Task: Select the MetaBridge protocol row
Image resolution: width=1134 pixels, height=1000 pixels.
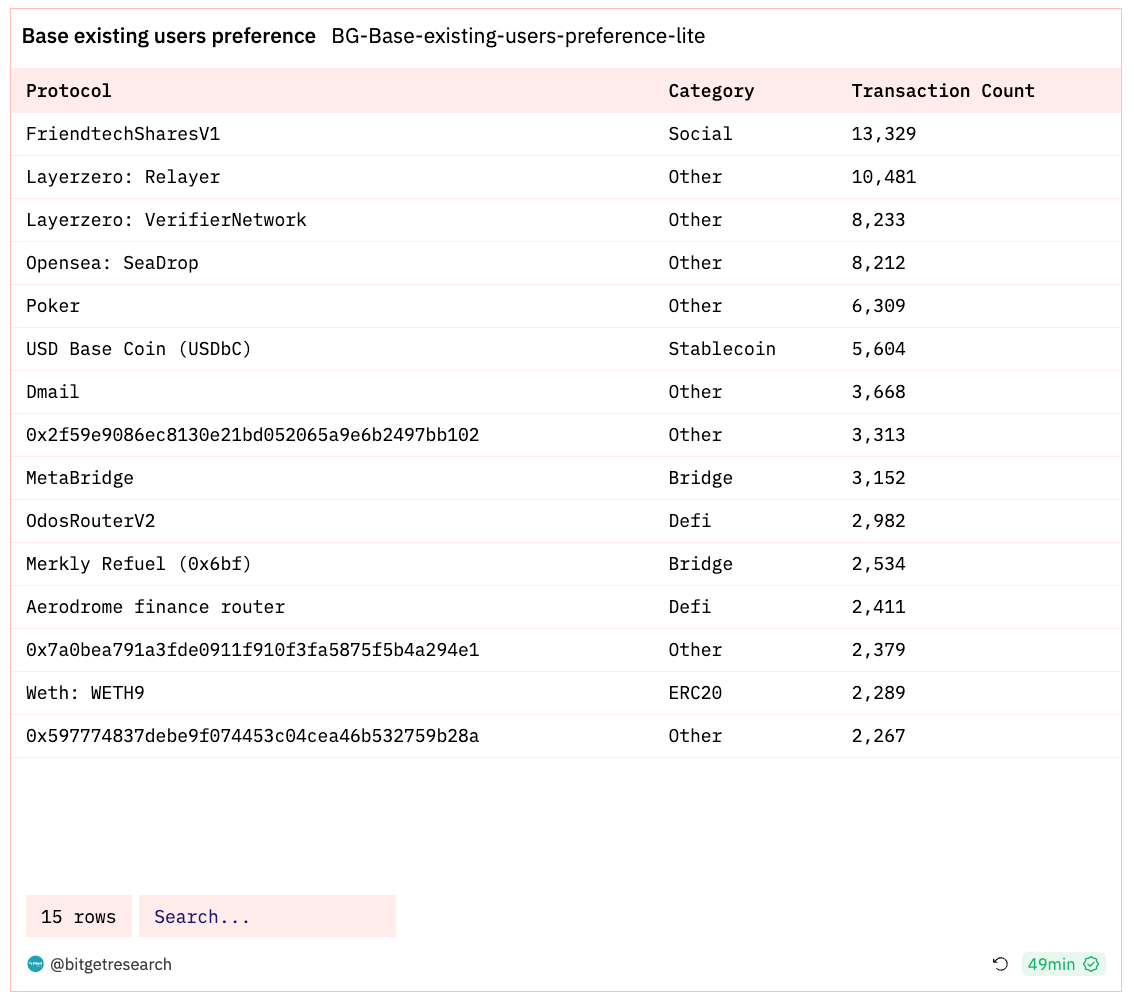Action: (x=80, y=478)
